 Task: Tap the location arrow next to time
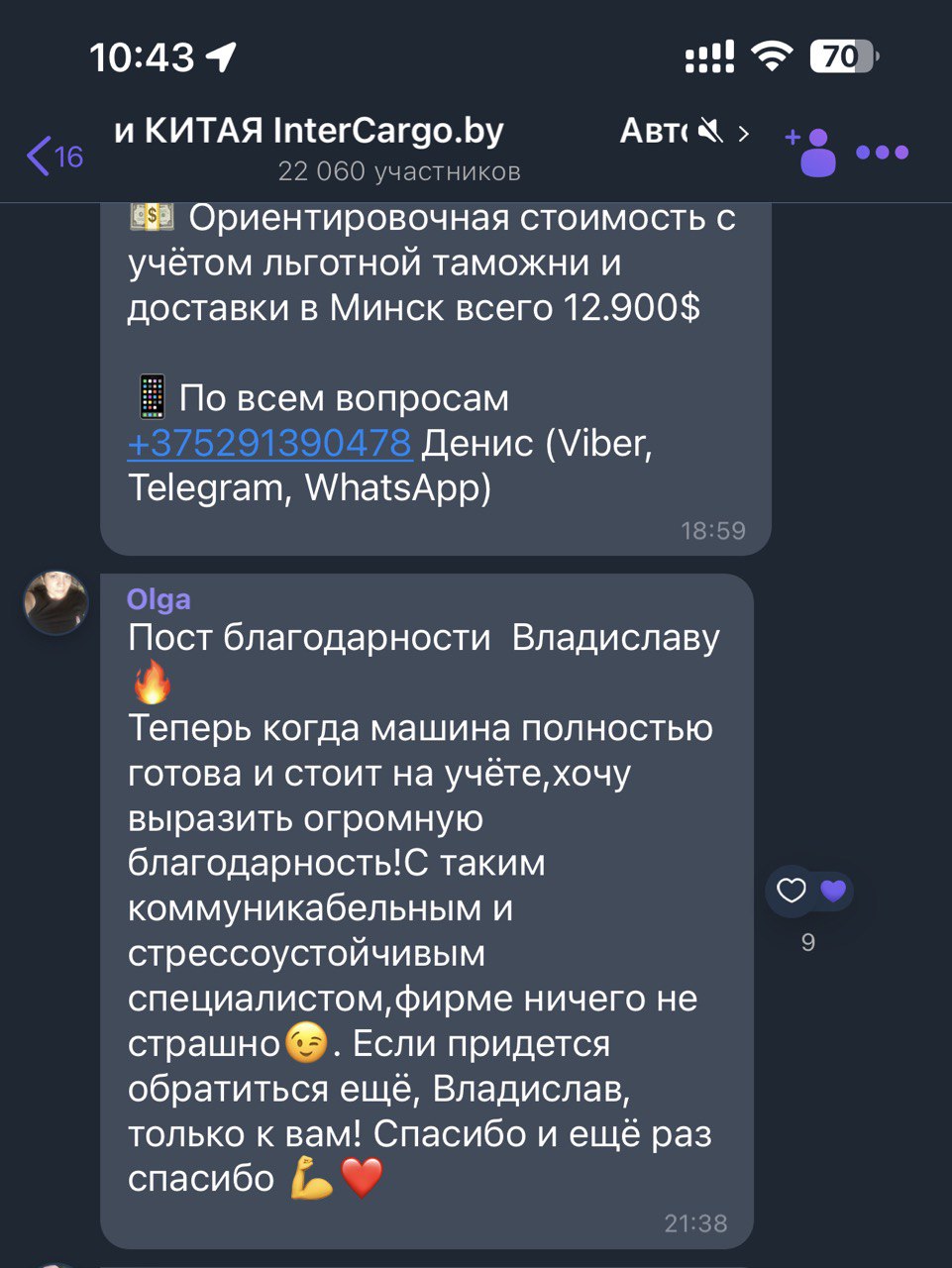pyautogui.click(x=222, y=56)
